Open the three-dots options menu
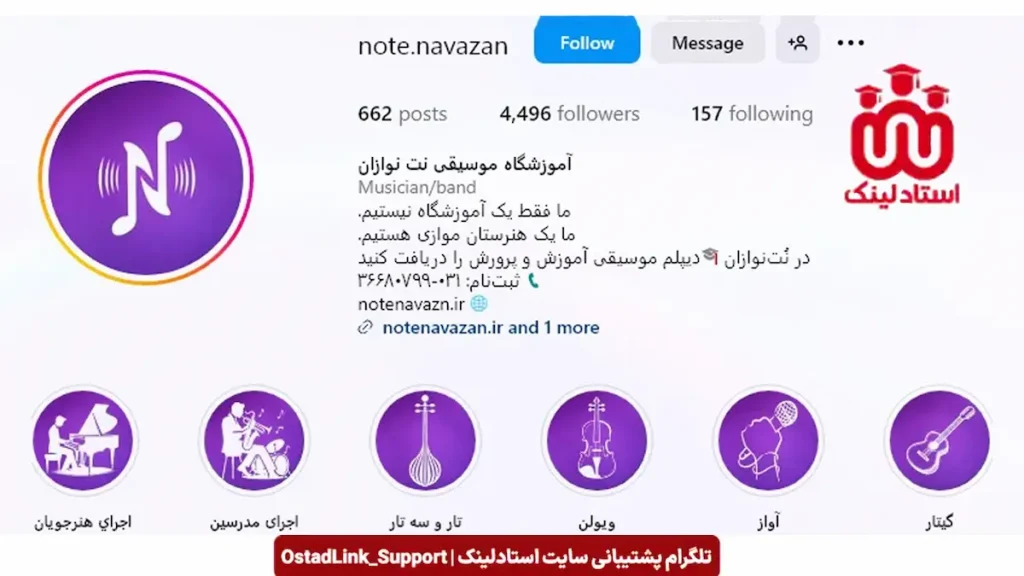 (850, 43)
